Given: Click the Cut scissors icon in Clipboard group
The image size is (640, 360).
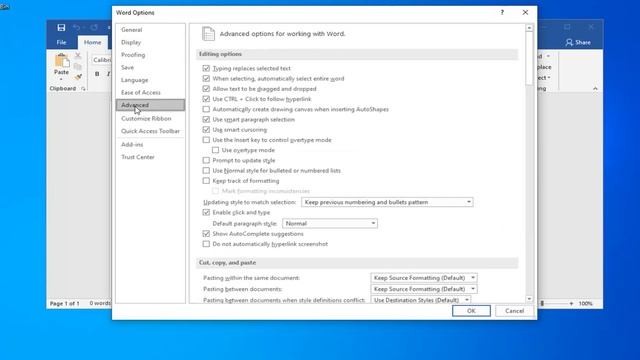Looking at the screenshot, I should [x=78, y=56].
